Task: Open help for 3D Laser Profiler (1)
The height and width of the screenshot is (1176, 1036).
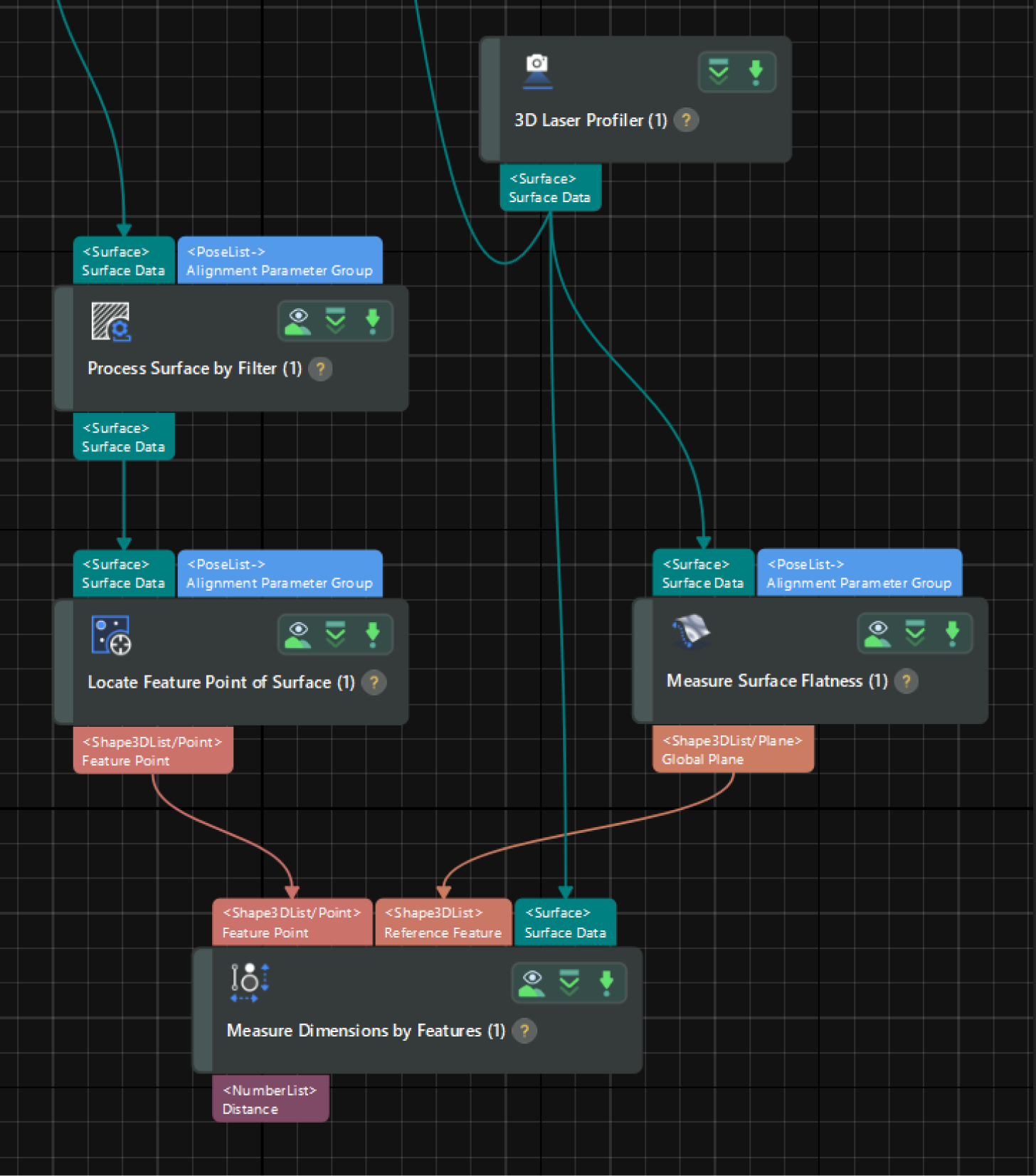Action: [686, 120]
